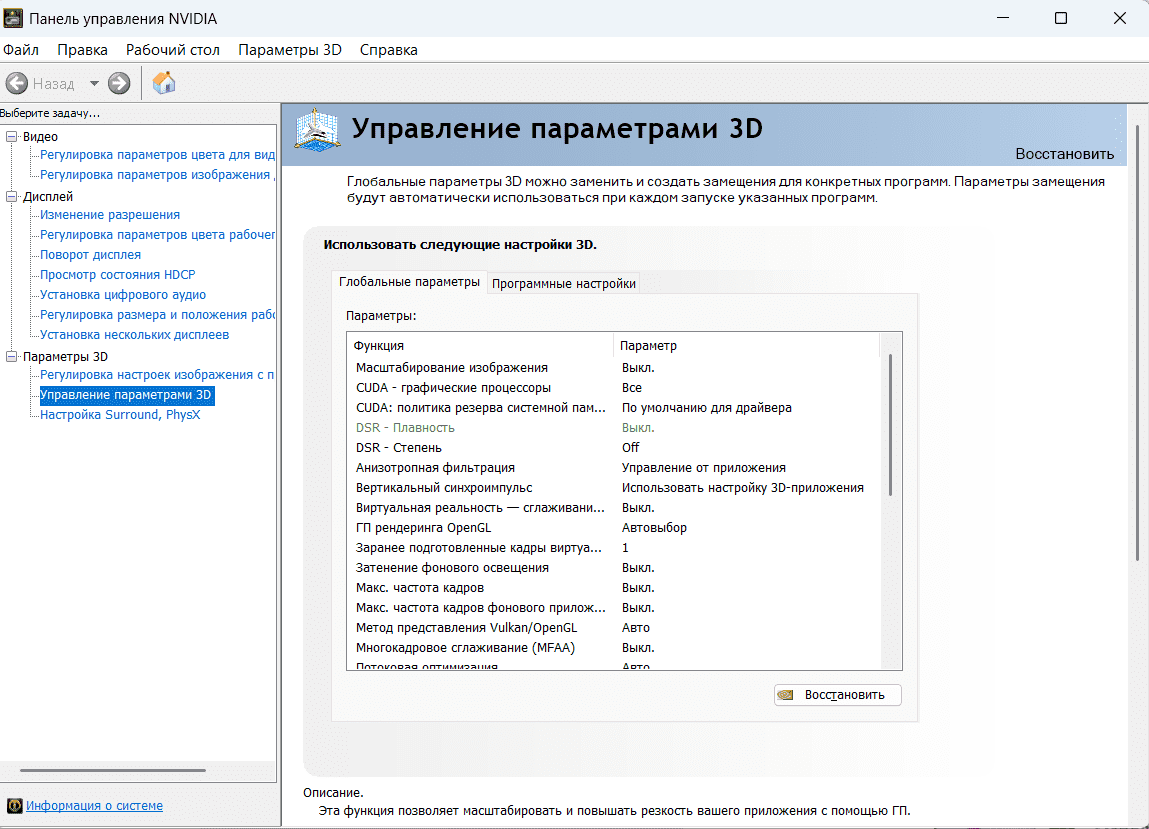
Task: Open Настройка Surround, PhysX page
Action: (x=120, y=415)
